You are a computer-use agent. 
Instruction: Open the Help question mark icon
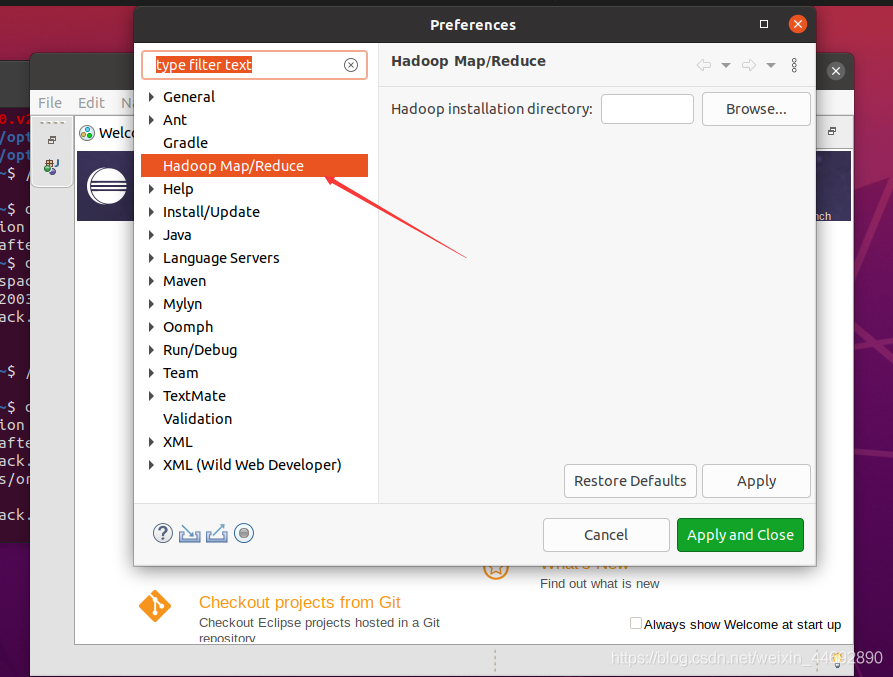[x=163, y=534]
